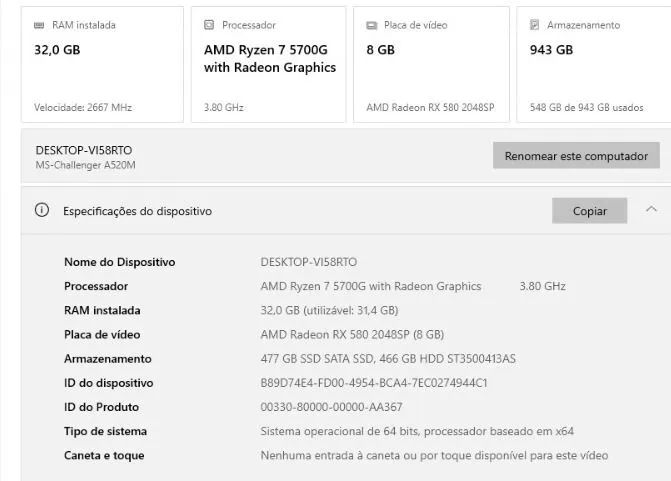This screenshot has width=671, height=481.
Task: Click the Armazenamento label in specifications
Action: (107, 359)
